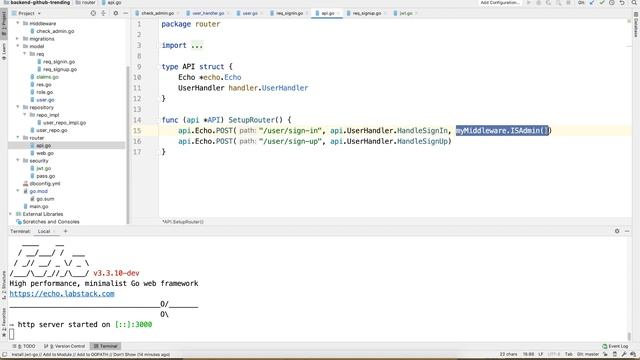This screenshot has height=360, width=640.
Task: Click the tool windows quick-access icon bottom-left
Action: (x=4, y=355)
